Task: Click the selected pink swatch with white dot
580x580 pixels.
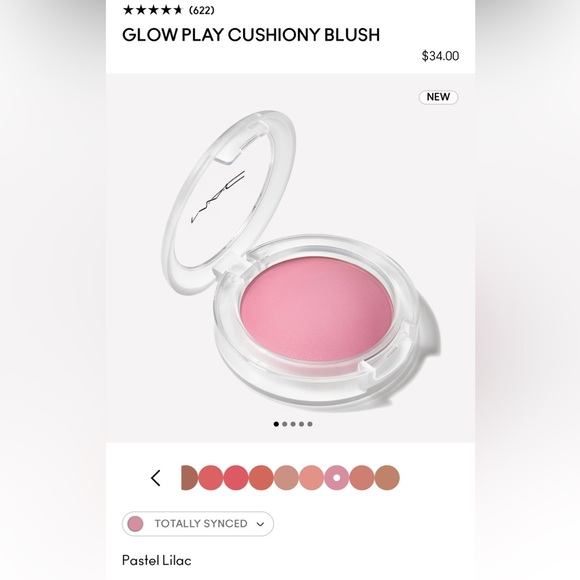Action: [337, 478]
